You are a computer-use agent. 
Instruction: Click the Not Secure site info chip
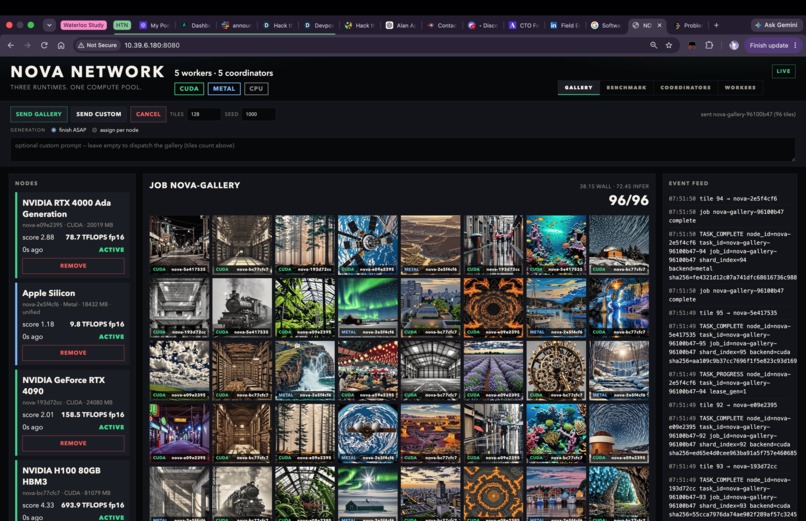click(x=98, y=45)
